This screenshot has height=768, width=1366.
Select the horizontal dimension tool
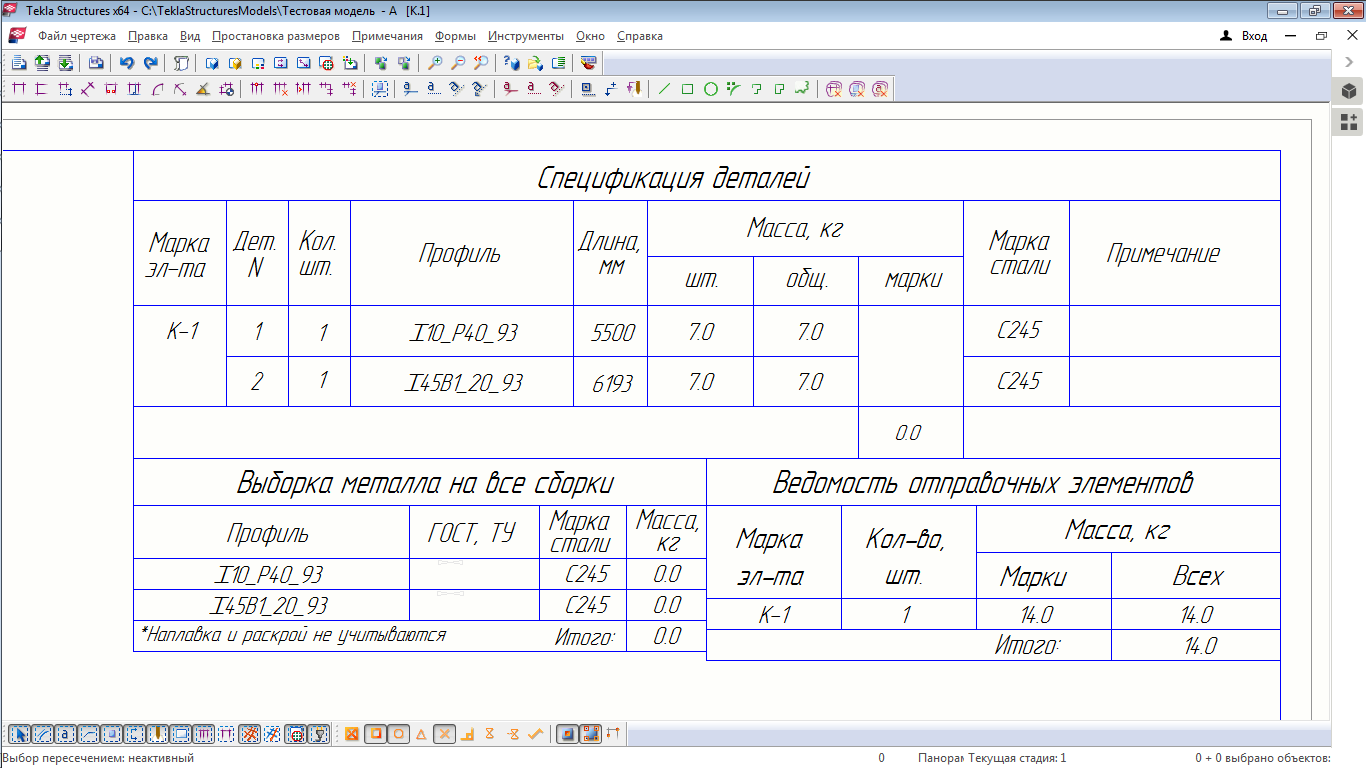pyautogui.click(x=18, y=89)
